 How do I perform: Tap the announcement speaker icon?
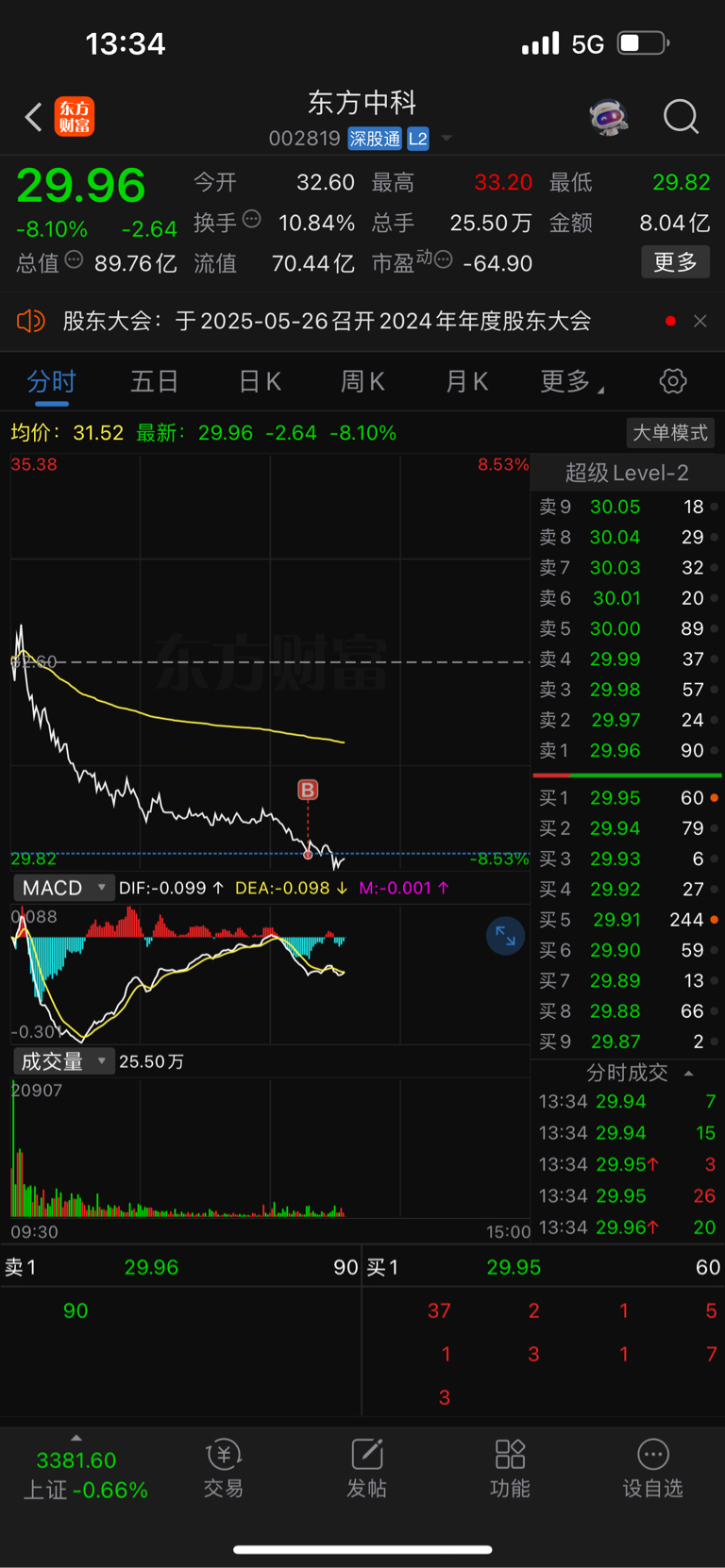31,321
